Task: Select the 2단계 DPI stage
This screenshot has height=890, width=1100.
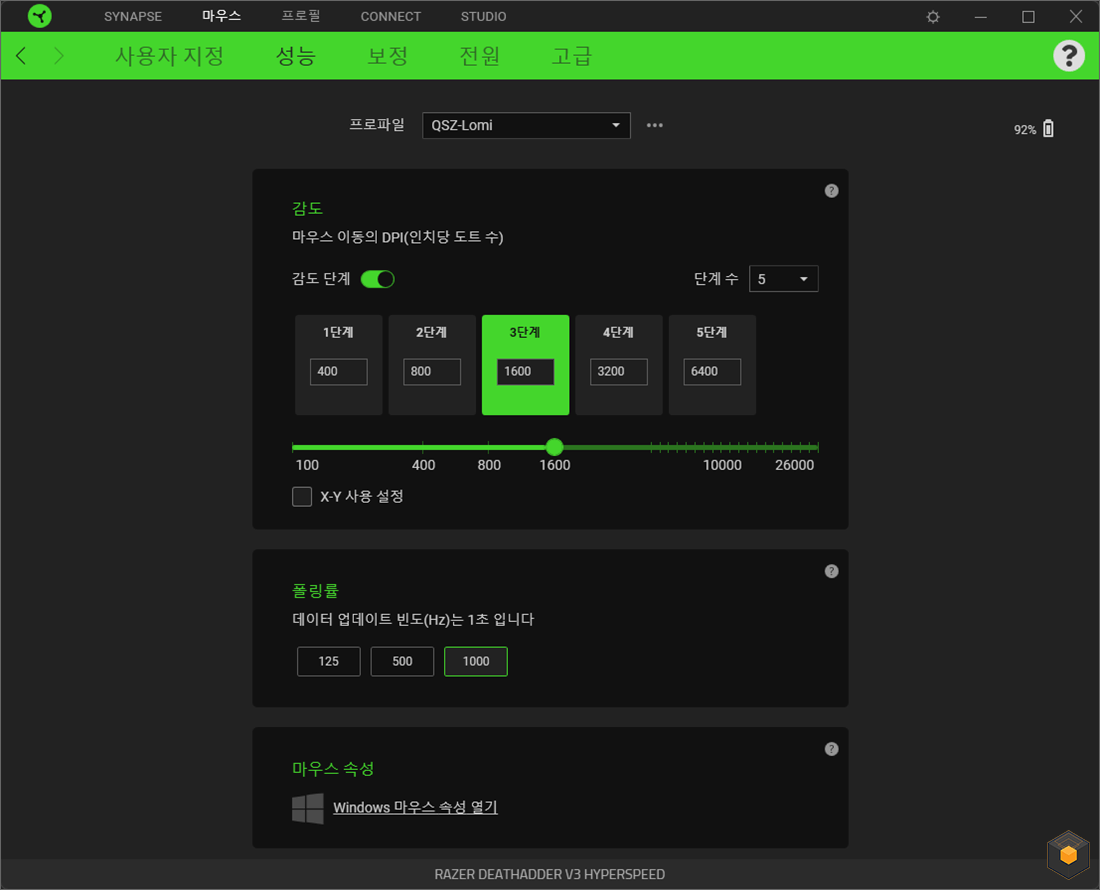Action: [x=431, y=365]
